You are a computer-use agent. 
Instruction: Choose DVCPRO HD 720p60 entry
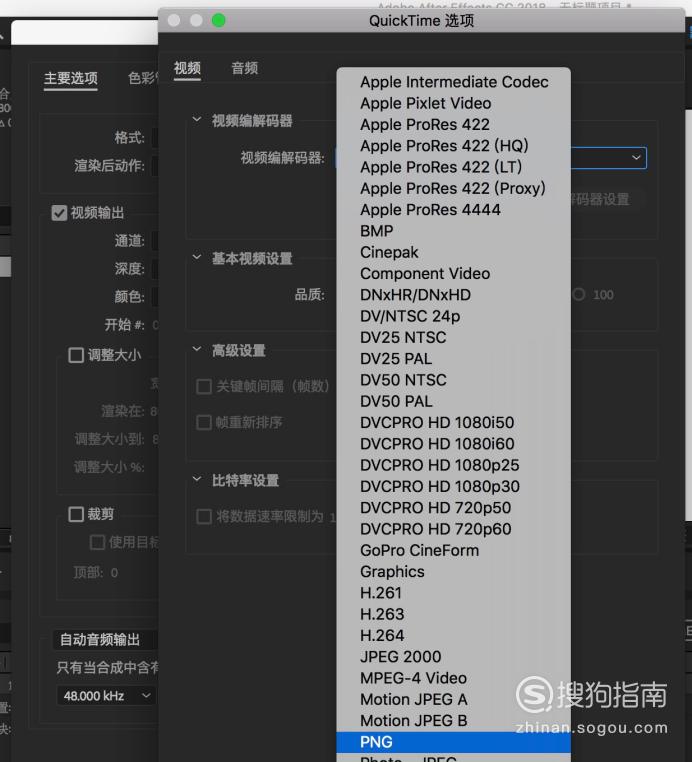(453, 529)
